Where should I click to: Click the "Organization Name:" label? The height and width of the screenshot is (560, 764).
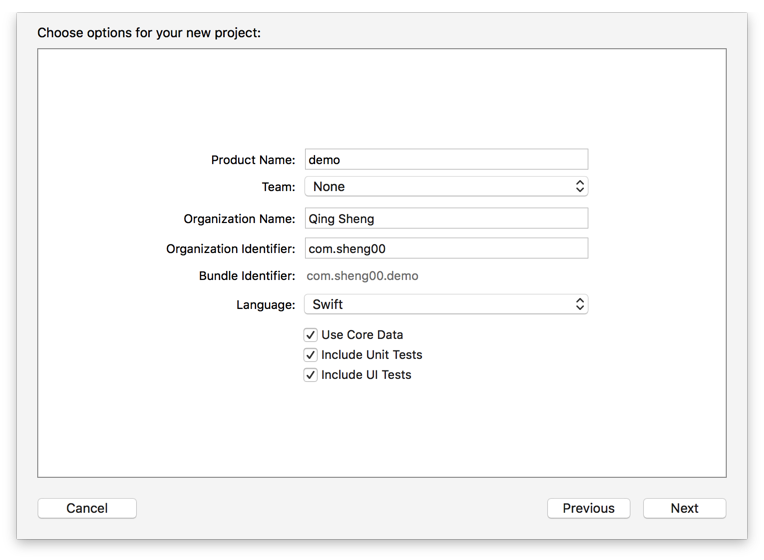pyautogui.click(x=239, y=219)
